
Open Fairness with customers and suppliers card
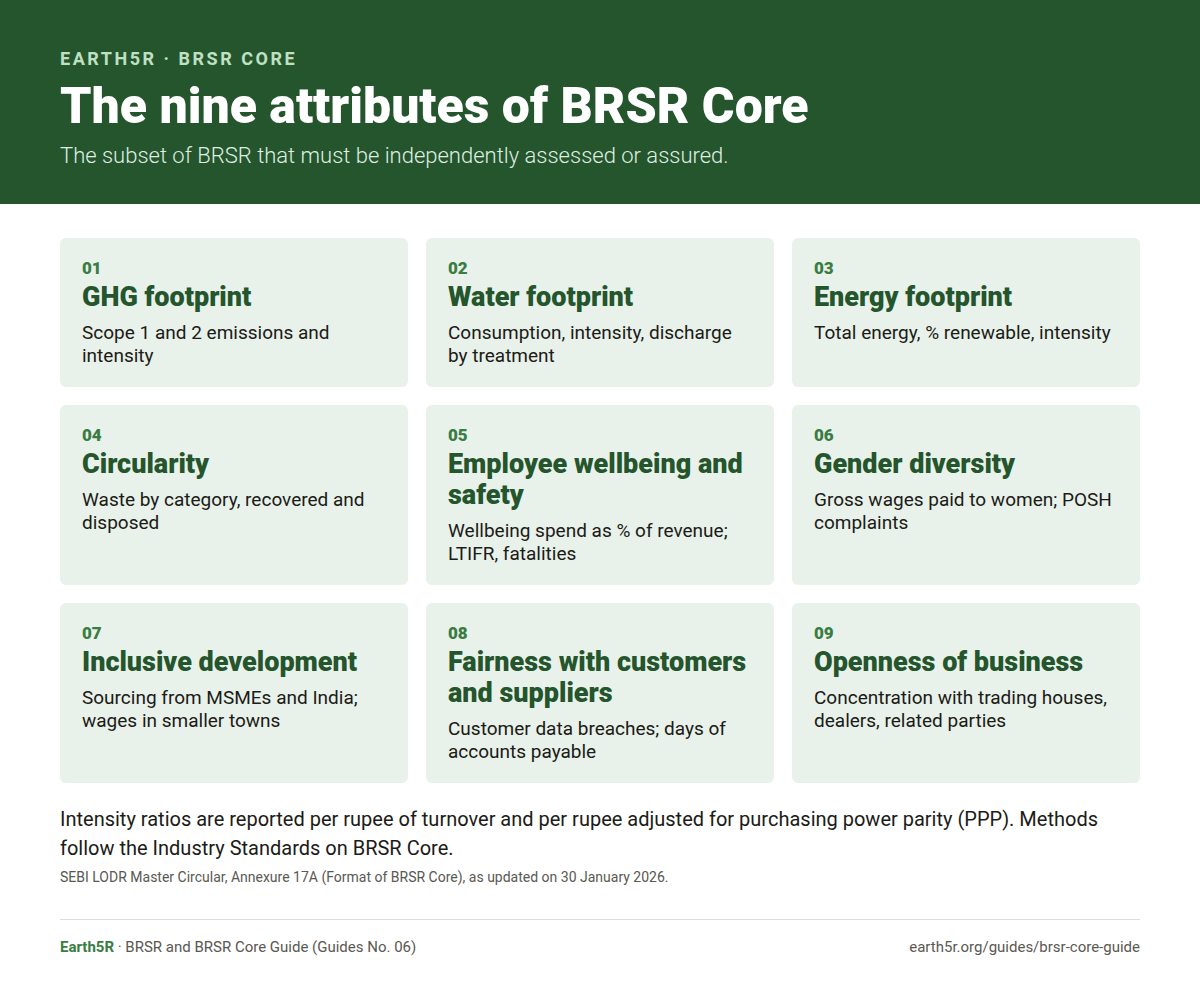click(600, 693)
